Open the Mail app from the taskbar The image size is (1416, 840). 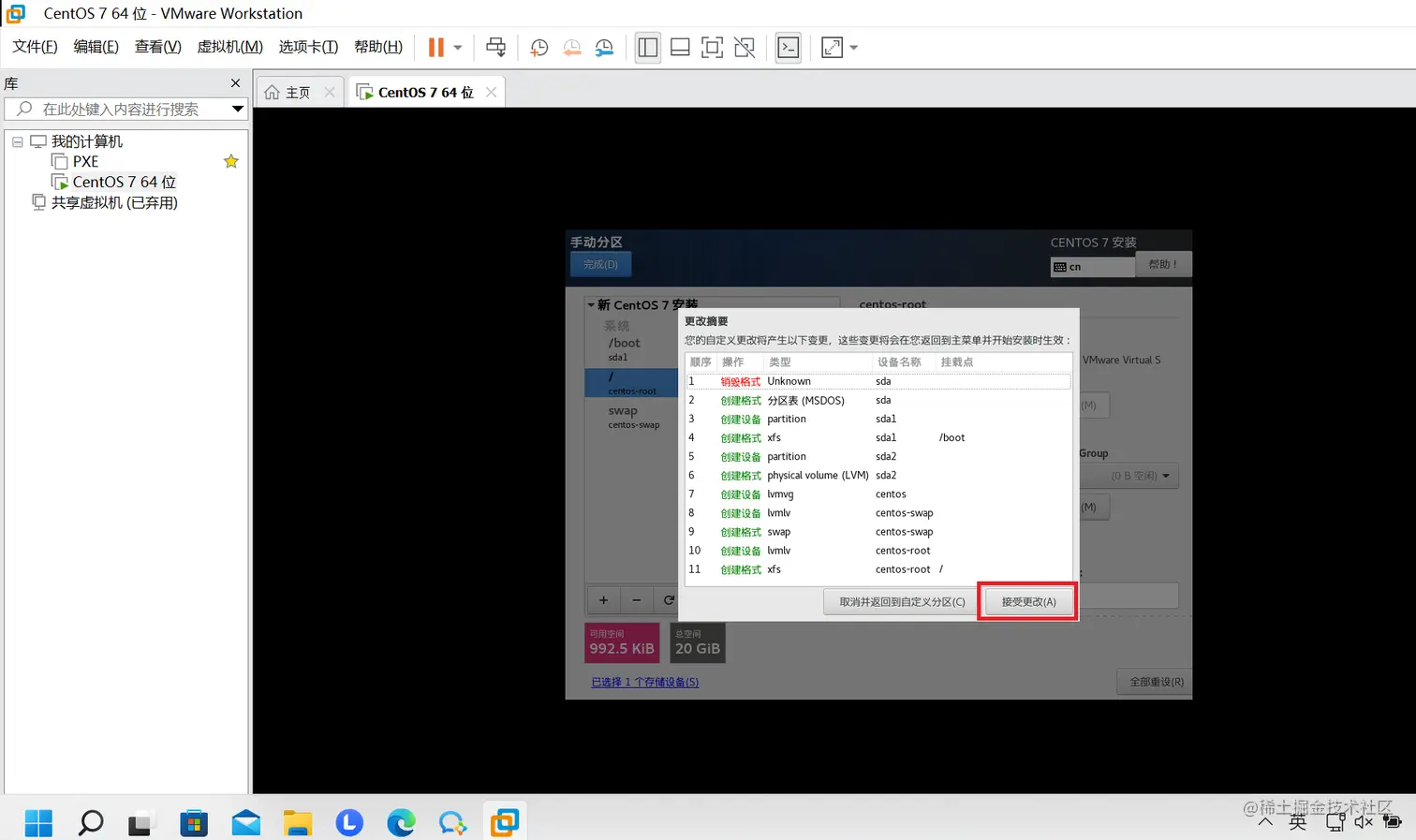(x=245, y=822)
